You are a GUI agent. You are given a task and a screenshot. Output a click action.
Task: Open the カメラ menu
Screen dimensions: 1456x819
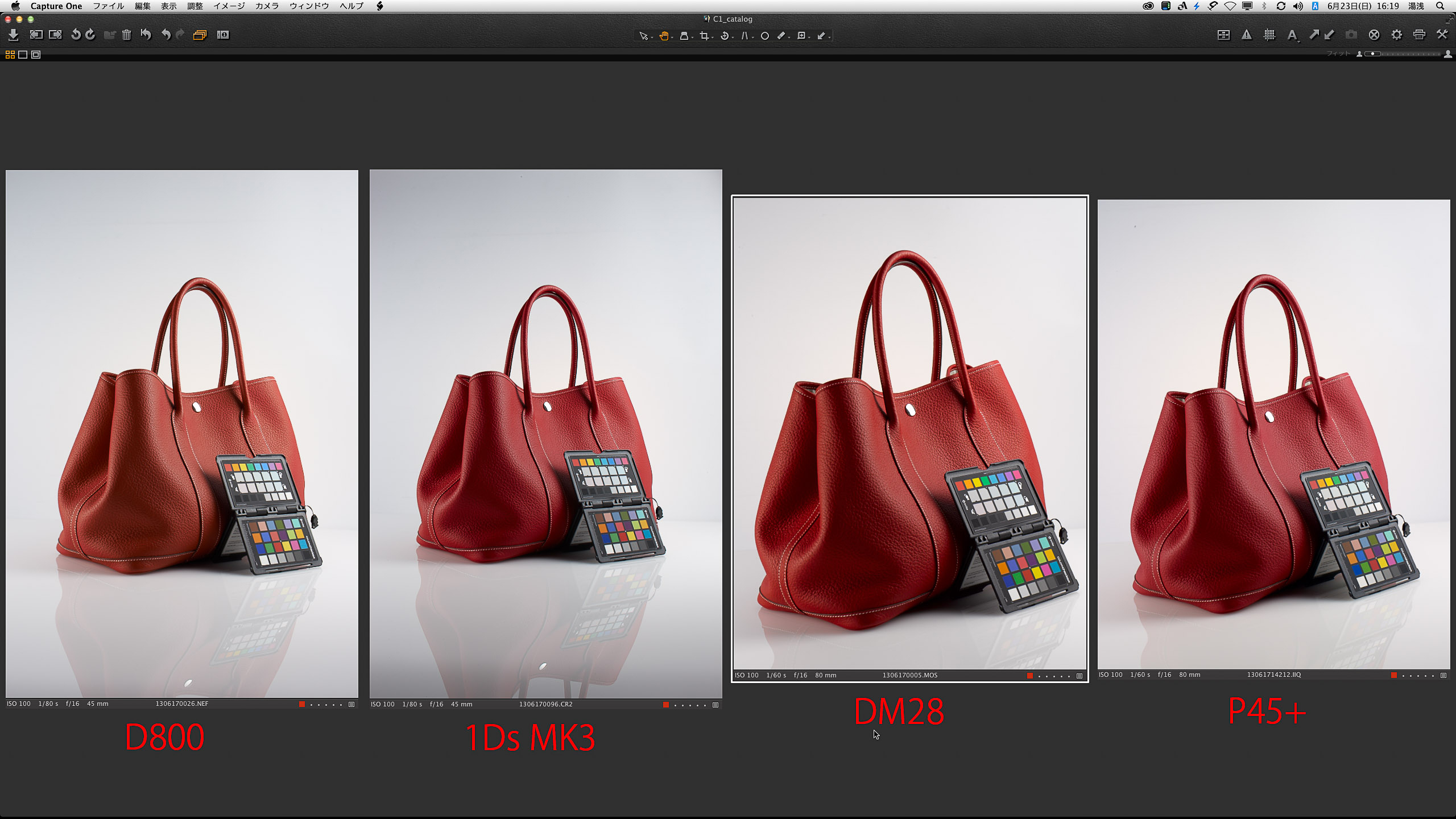point(267,6)
